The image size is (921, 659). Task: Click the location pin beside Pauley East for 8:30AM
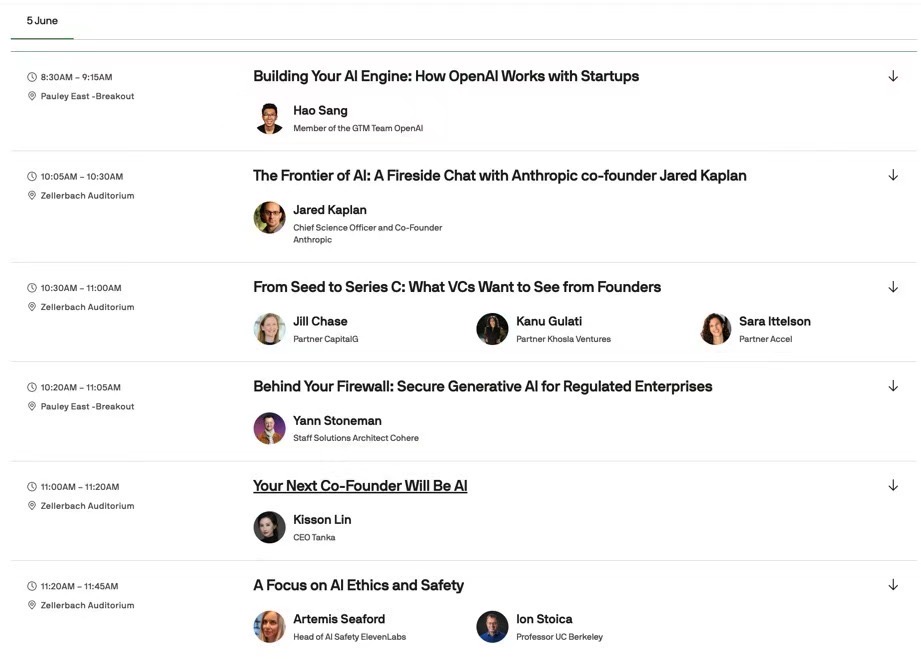pos(32,96)
